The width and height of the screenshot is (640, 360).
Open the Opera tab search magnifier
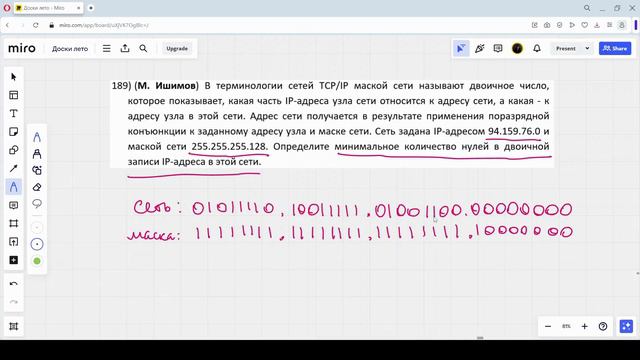click(x=587, y=8)
